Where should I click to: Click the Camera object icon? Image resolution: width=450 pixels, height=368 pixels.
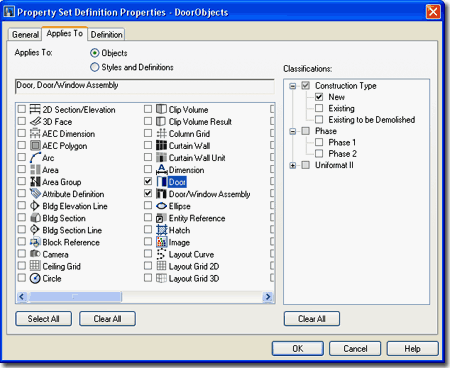[x=35, y=254]
